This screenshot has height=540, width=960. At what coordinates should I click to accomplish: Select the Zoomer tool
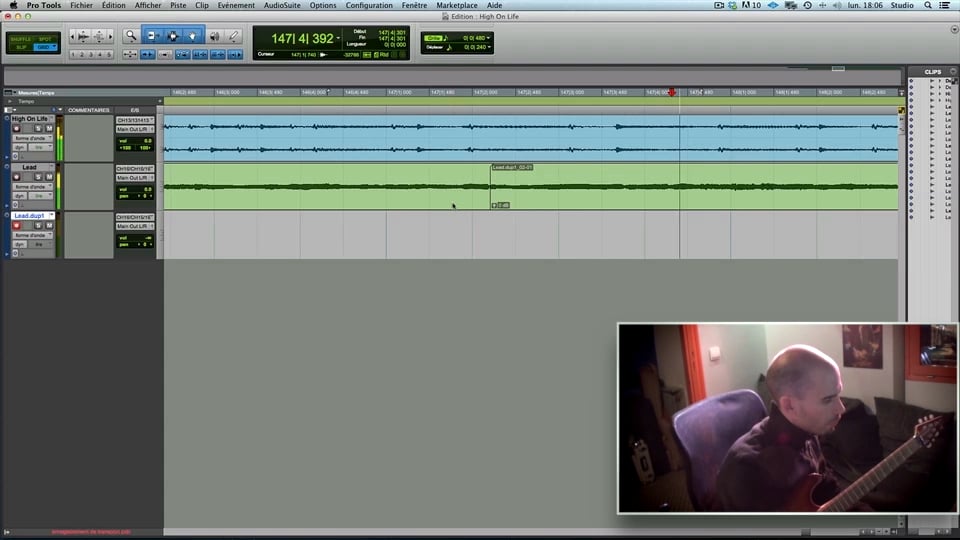[130, 36]
